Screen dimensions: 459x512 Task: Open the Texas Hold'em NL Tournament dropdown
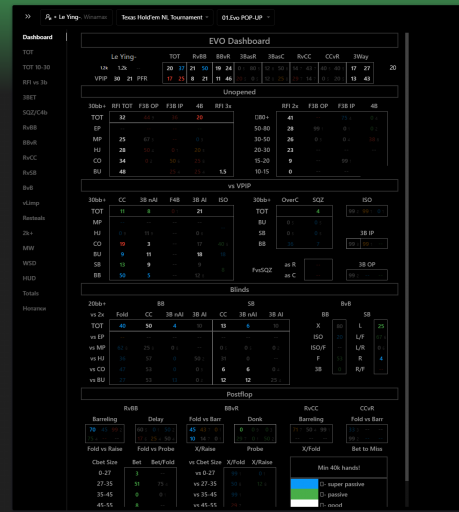[165, 17]
